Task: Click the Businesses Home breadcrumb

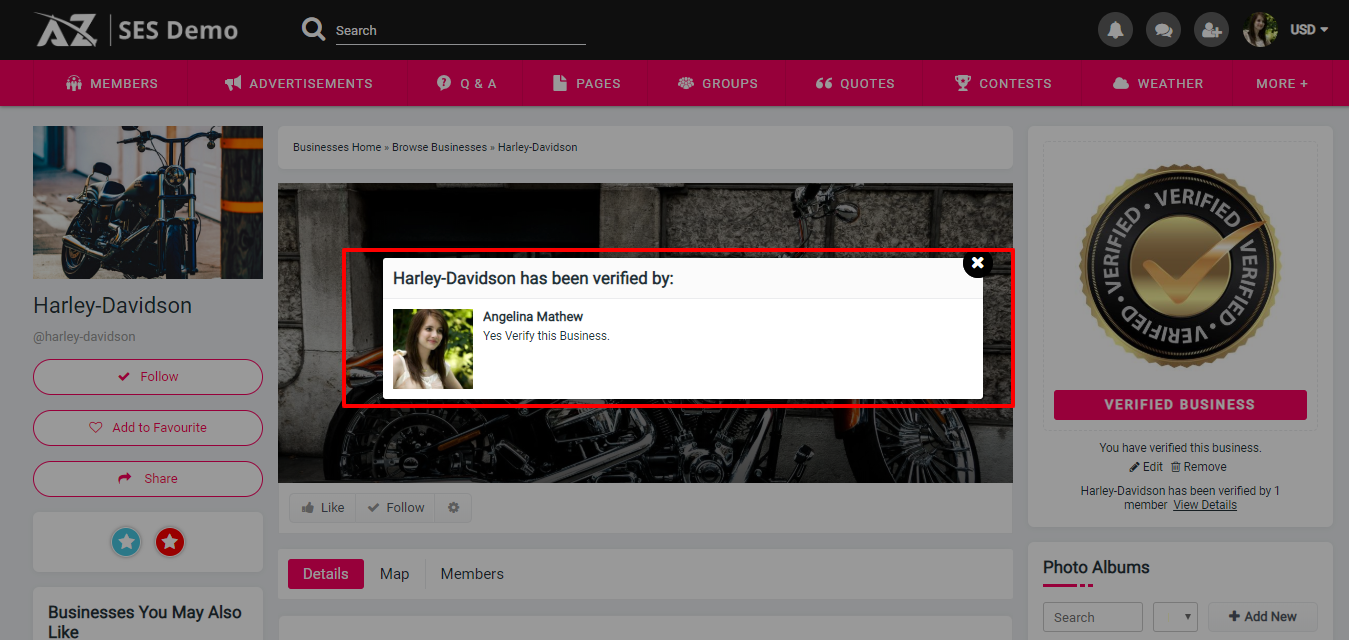Action: (x=337, y=147)
